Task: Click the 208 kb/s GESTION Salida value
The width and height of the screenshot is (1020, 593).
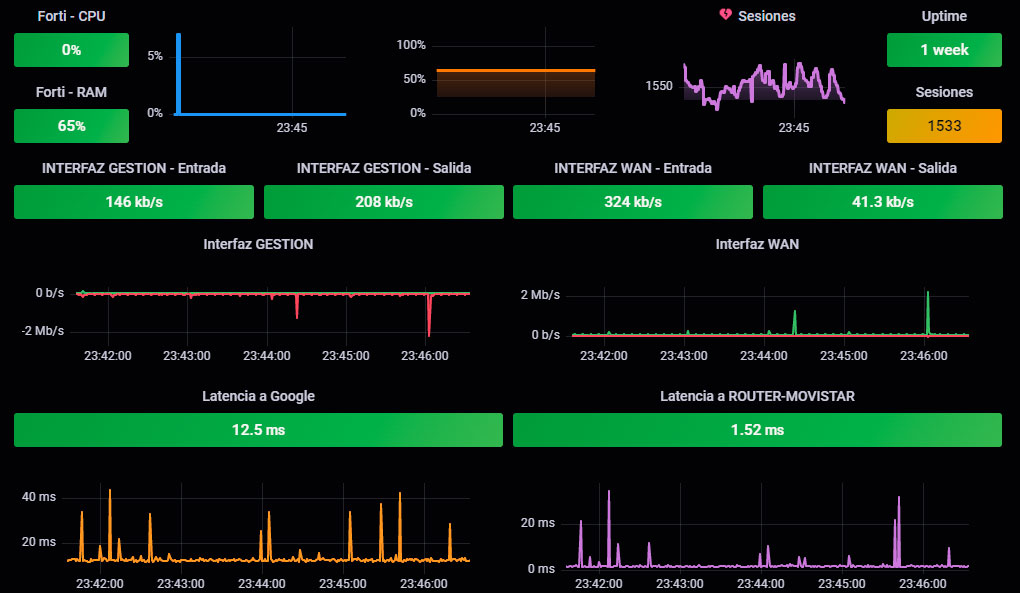Action: pos(383,202)
